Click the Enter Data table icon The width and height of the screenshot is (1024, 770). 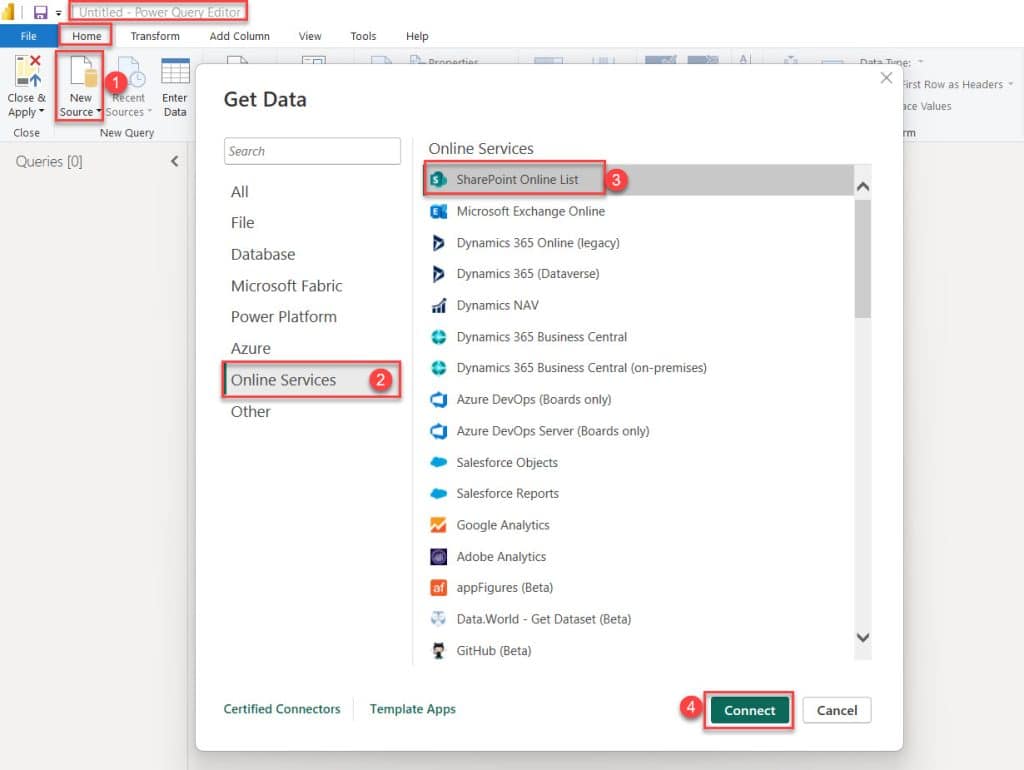click(175, 71)
